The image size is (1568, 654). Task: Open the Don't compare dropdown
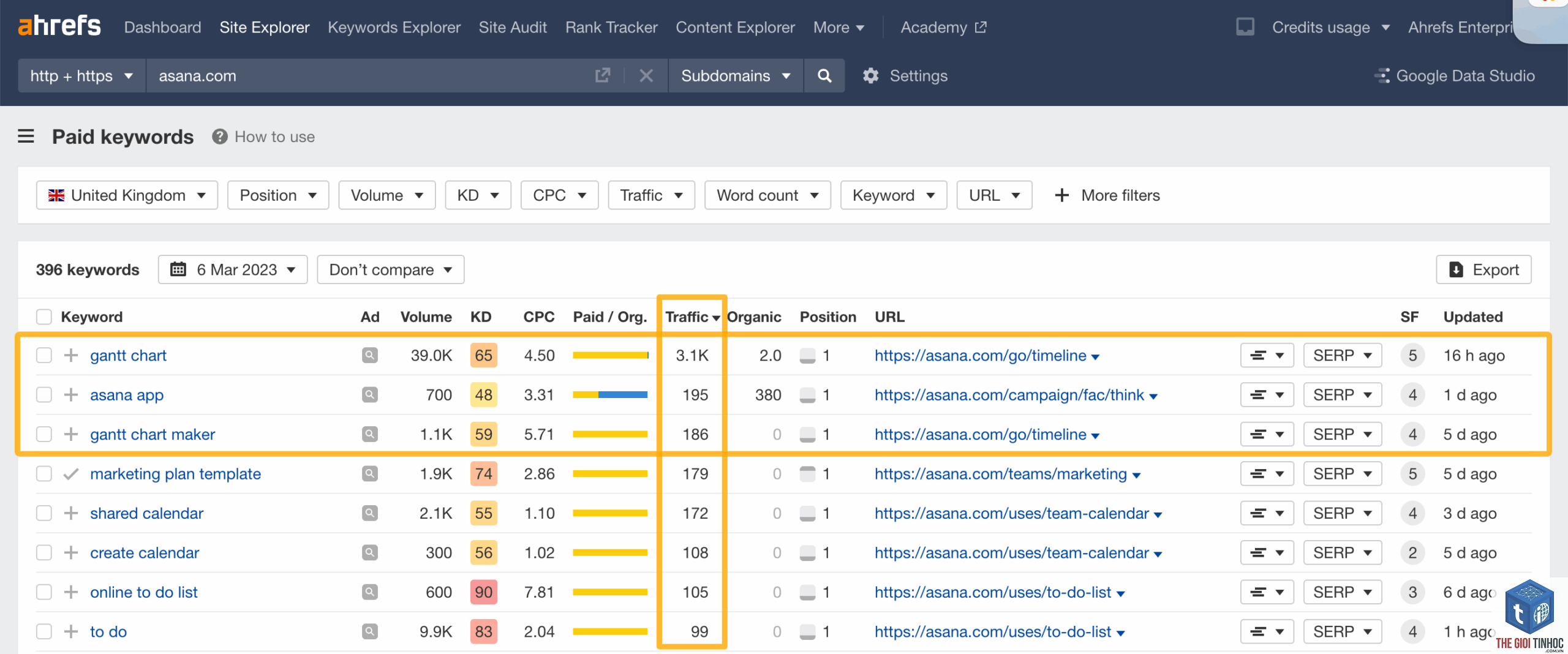[x=391, y=269]
